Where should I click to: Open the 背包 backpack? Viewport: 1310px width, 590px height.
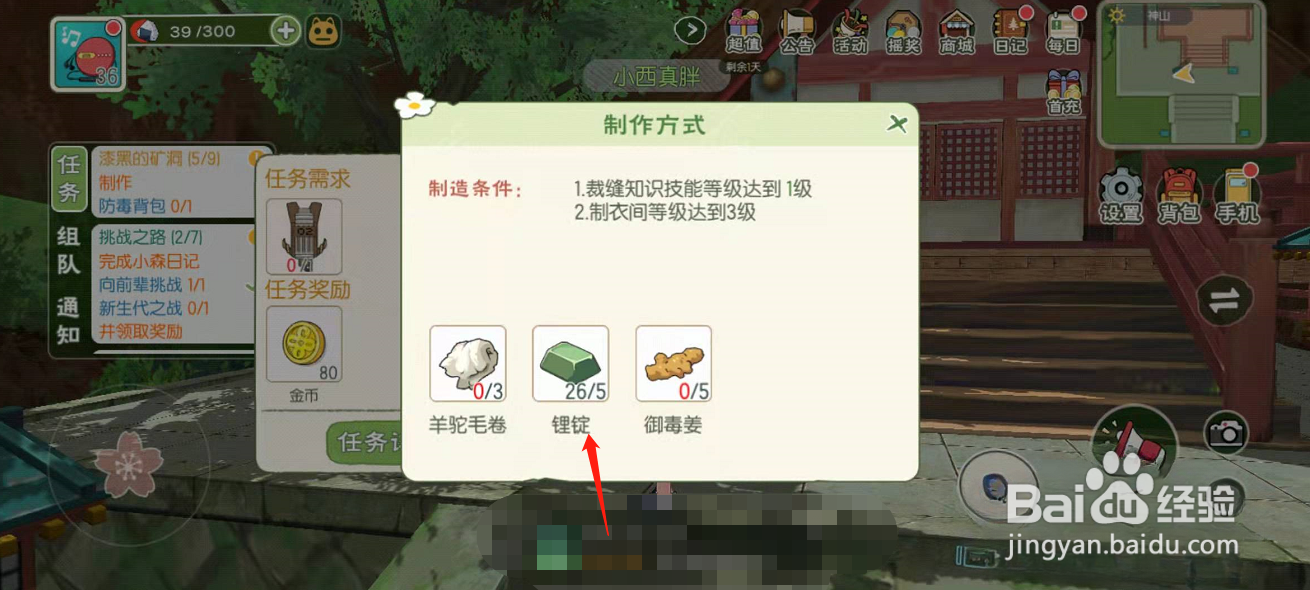(1180, 195)
